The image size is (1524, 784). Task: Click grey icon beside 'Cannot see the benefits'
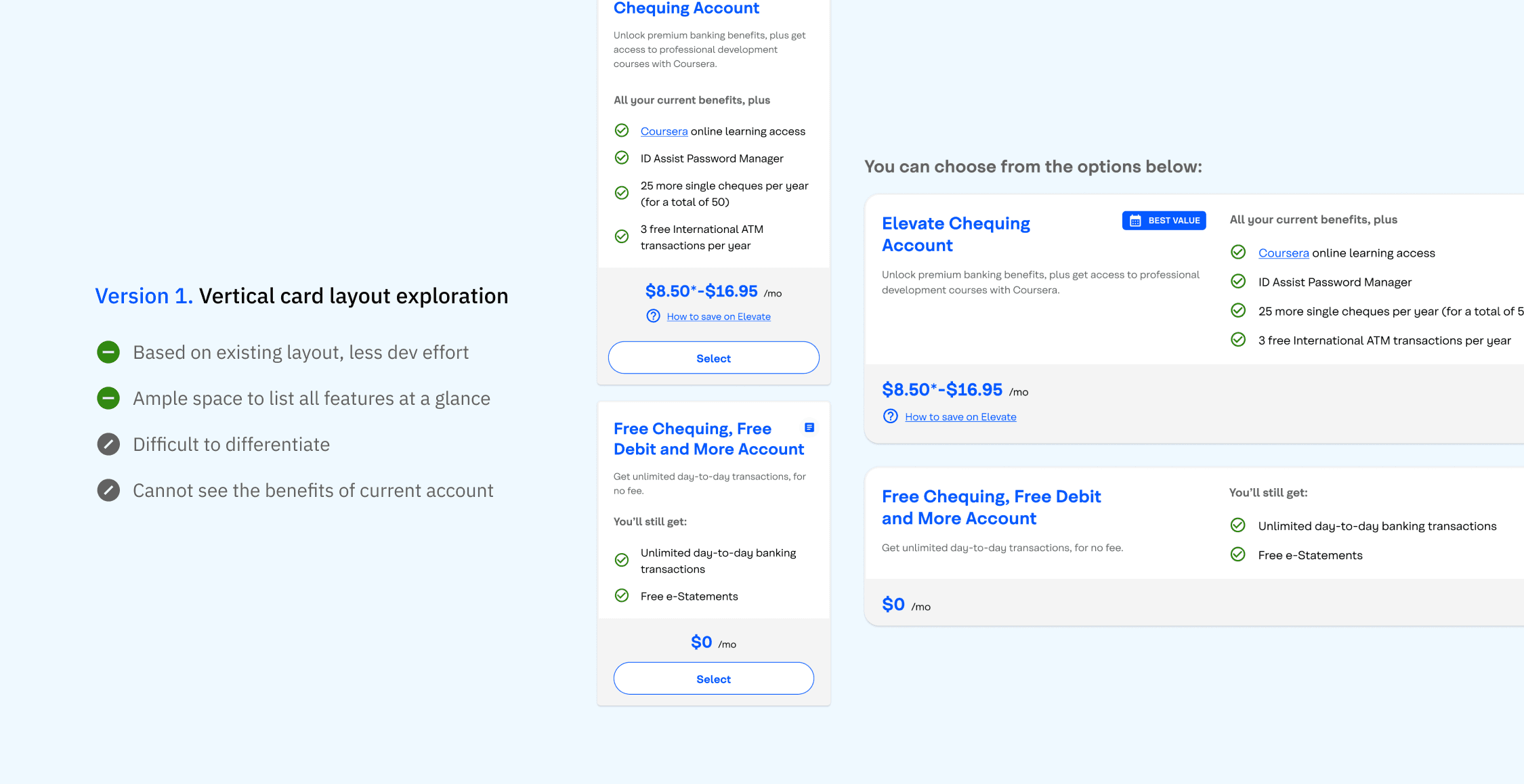point(108,490)
